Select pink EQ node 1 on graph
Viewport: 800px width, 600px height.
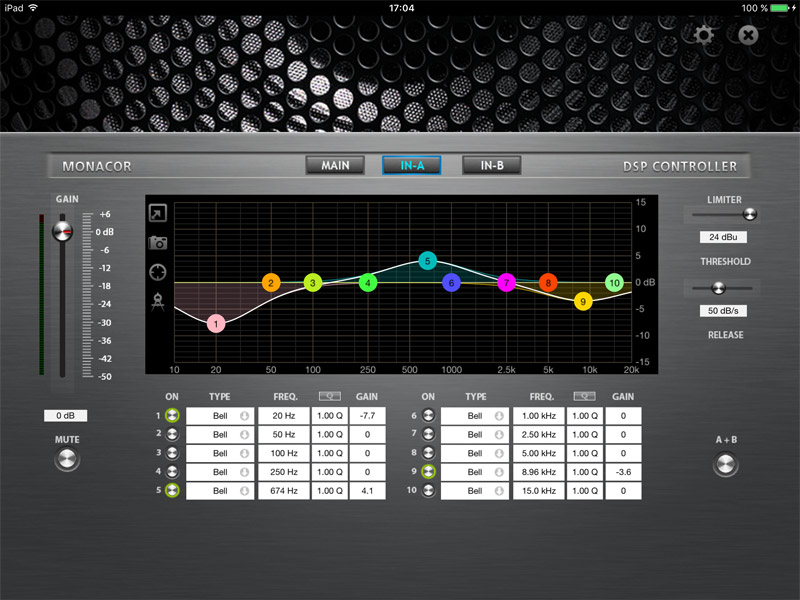click(x=217, y=323)
